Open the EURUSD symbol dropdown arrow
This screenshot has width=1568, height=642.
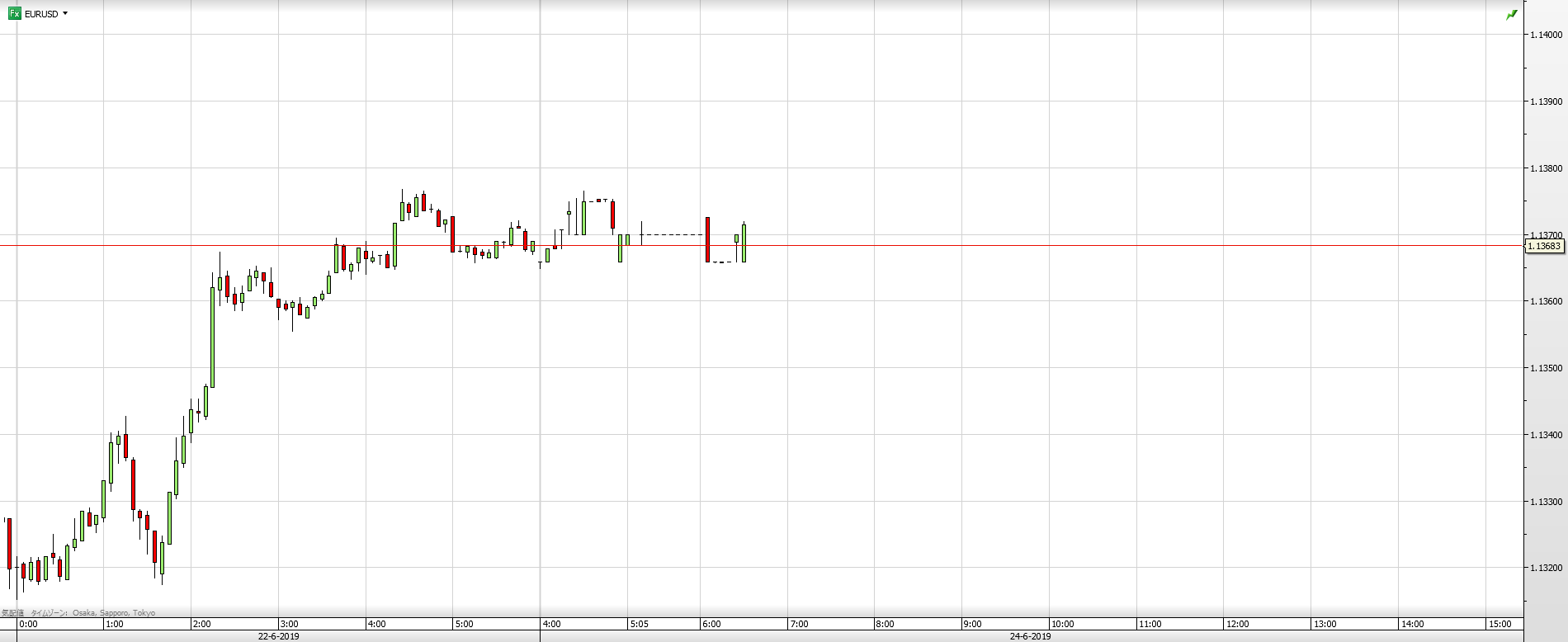tap(65, 14)
